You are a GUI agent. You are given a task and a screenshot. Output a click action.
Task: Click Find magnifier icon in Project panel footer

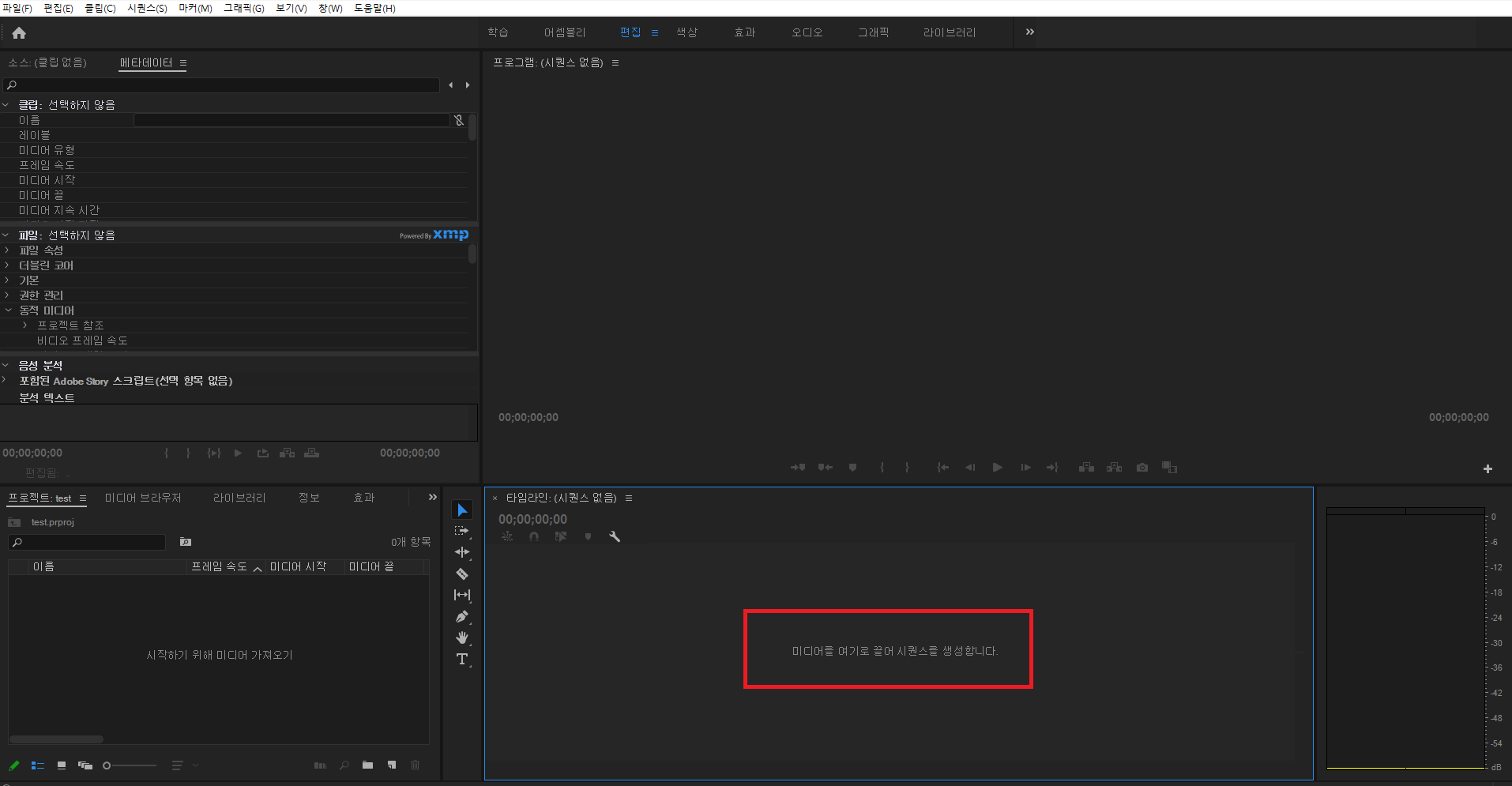[344, 765]
